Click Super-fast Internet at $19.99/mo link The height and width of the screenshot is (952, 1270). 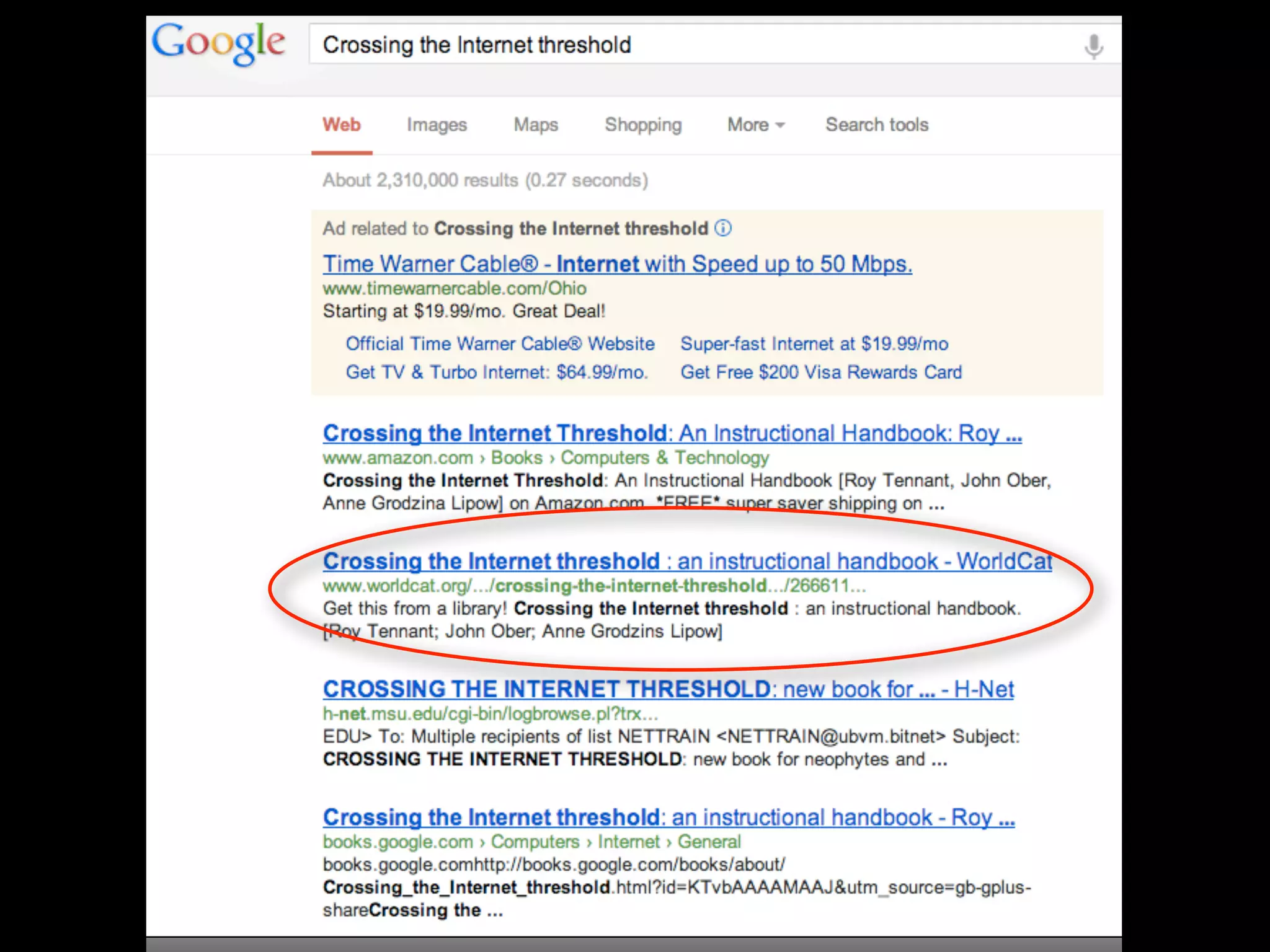pos(814,343)
